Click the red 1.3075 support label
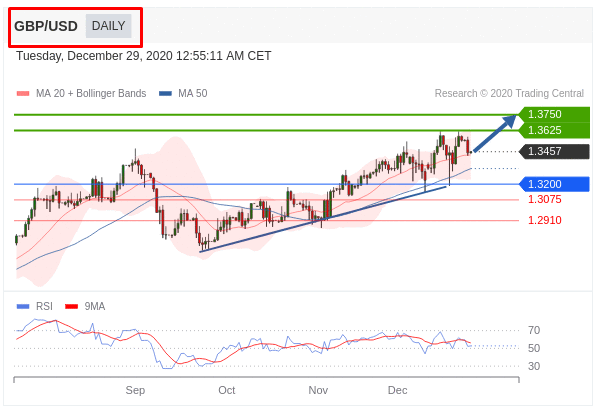This screenshot has height=409, width=597. tap(544, 199)
